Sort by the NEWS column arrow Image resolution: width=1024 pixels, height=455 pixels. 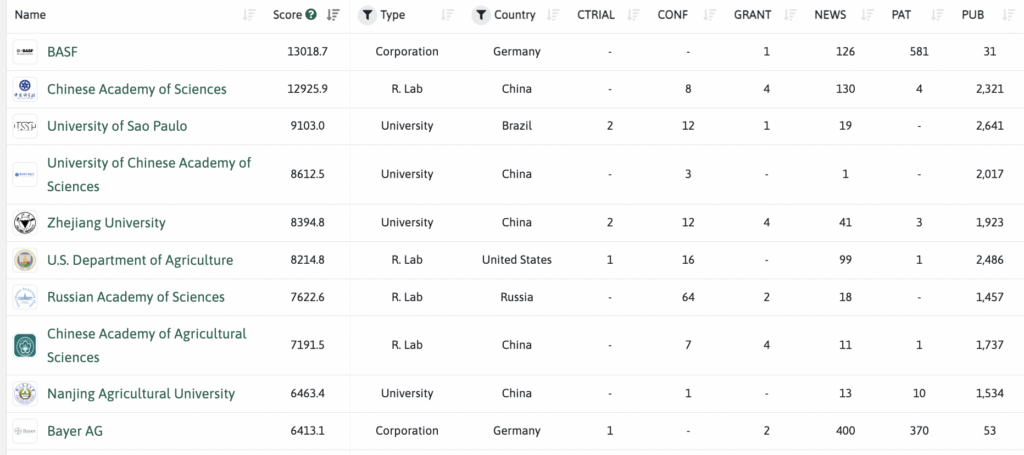861,15
